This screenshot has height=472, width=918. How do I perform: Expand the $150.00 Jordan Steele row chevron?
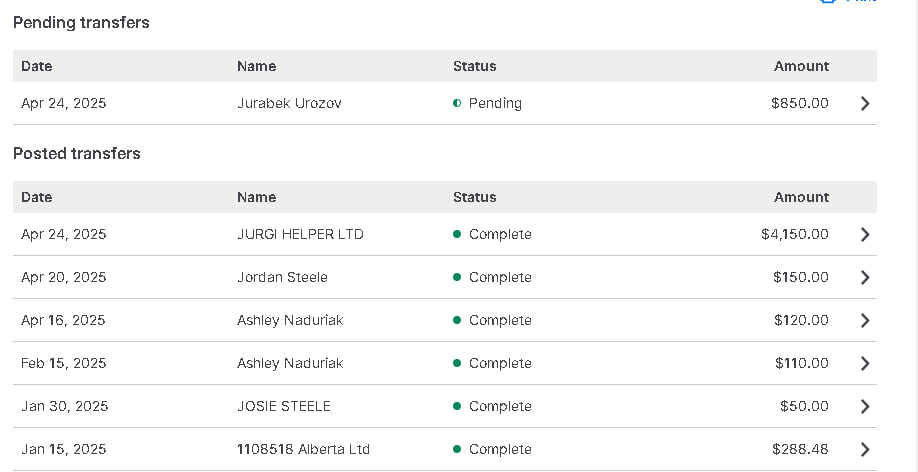click(865, 277)
